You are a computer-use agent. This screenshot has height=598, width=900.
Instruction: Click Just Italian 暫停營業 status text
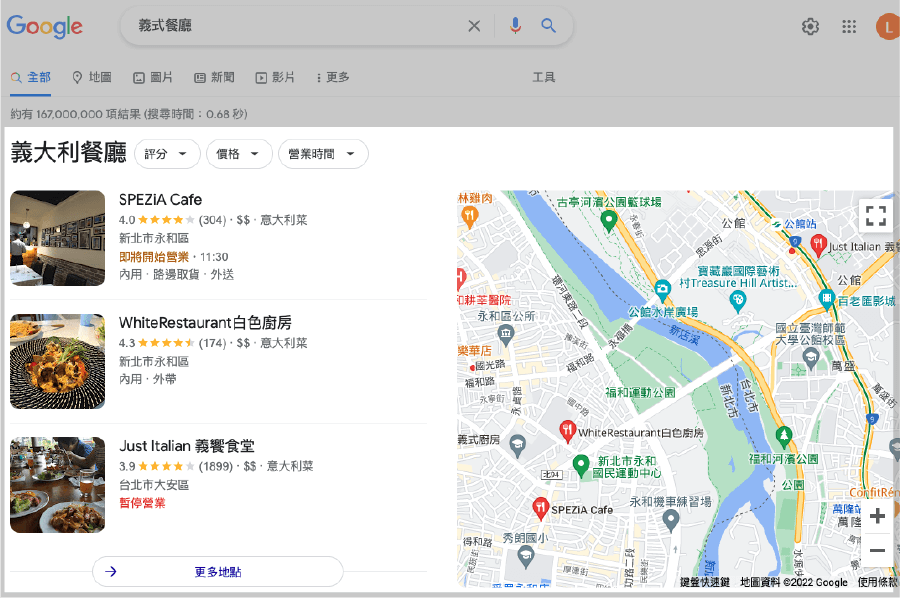(142, 503)
